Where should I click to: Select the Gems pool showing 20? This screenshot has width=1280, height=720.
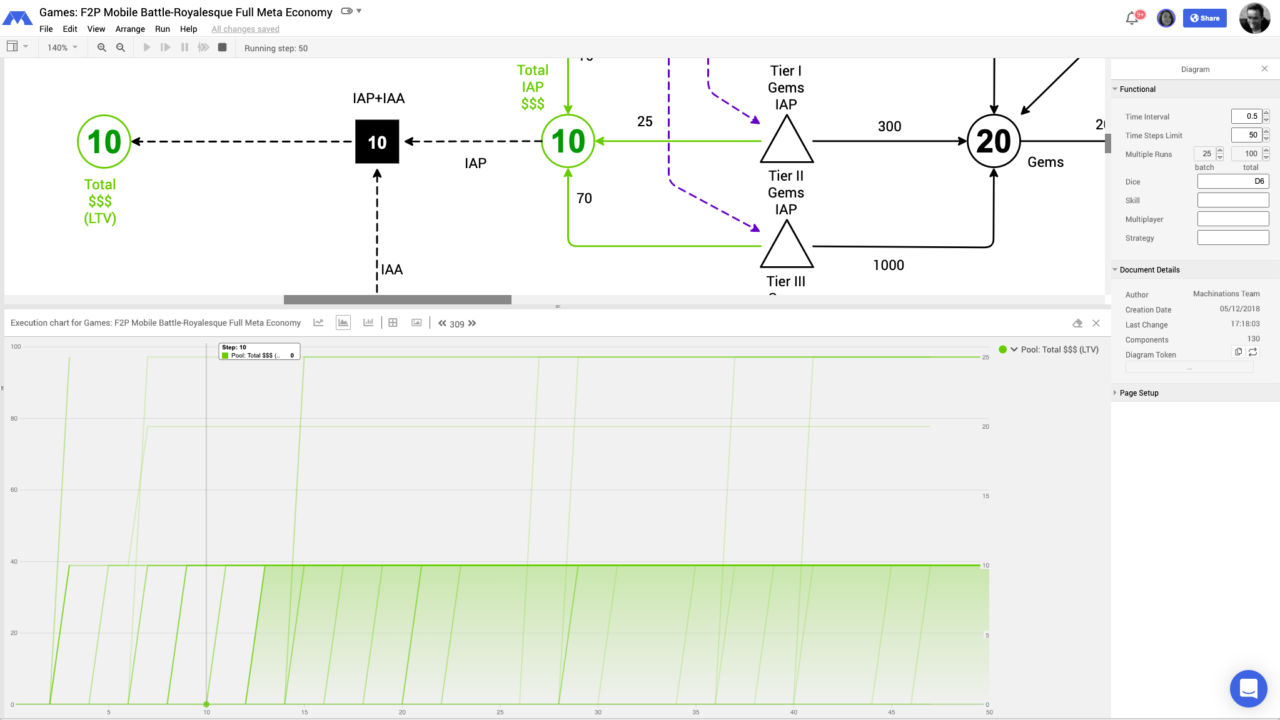pyautogui.click(x=993, y=141)
